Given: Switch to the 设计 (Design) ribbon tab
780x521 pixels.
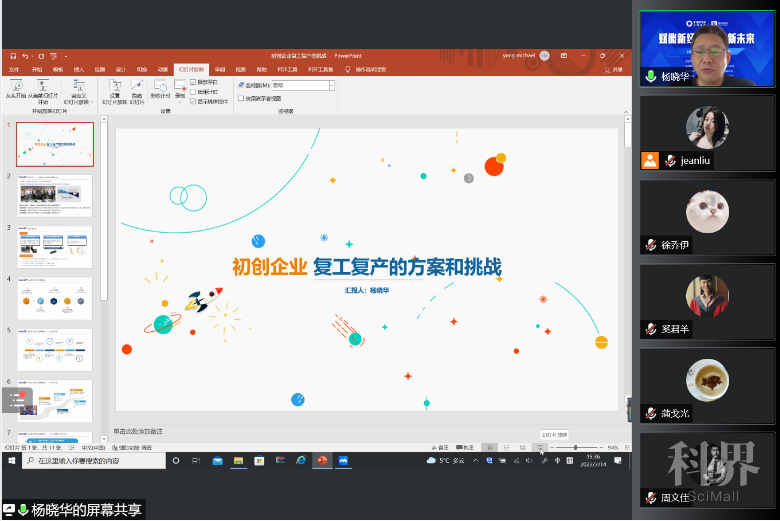Looking at the screenshot, I should [120, 70].
